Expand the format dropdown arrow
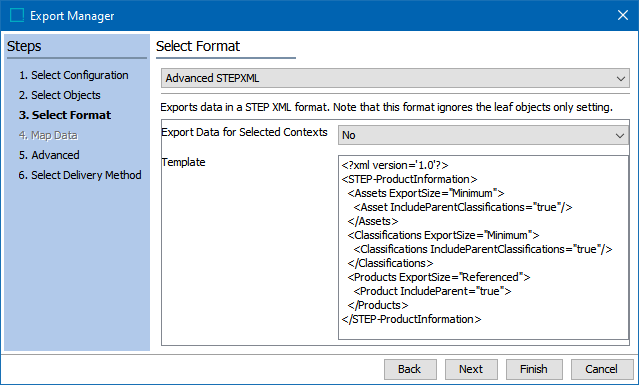The width and height of the screenshot is (639, 385). tap(621, 78)
